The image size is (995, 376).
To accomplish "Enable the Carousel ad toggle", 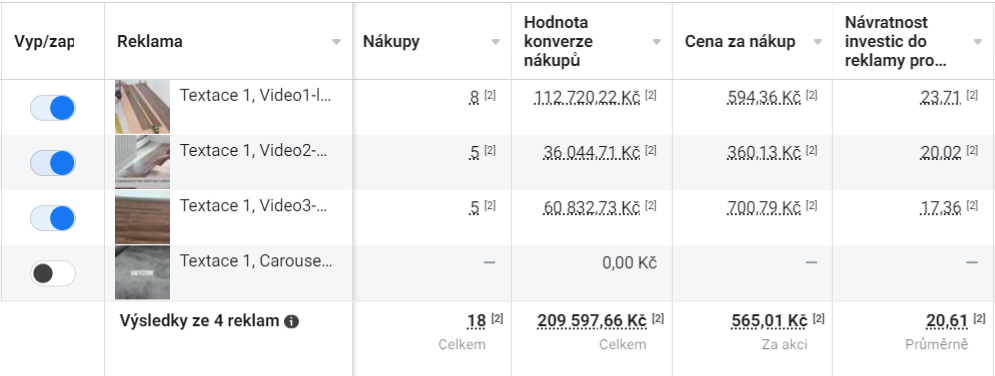I will [x=53, y=273].
